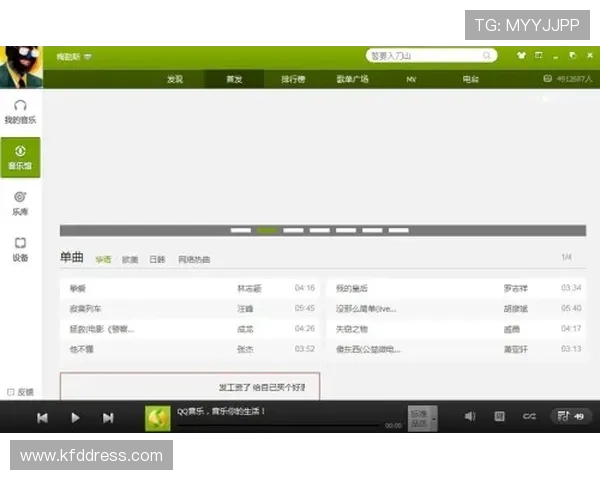Select the song row lasting 03:13

tap(456, 349)
